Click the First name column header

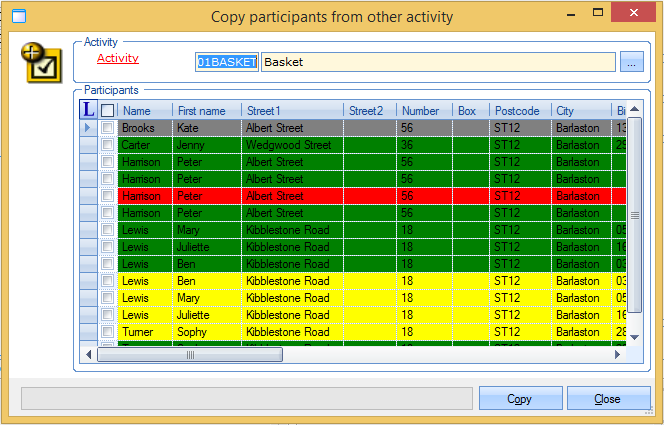pos(205,111)
